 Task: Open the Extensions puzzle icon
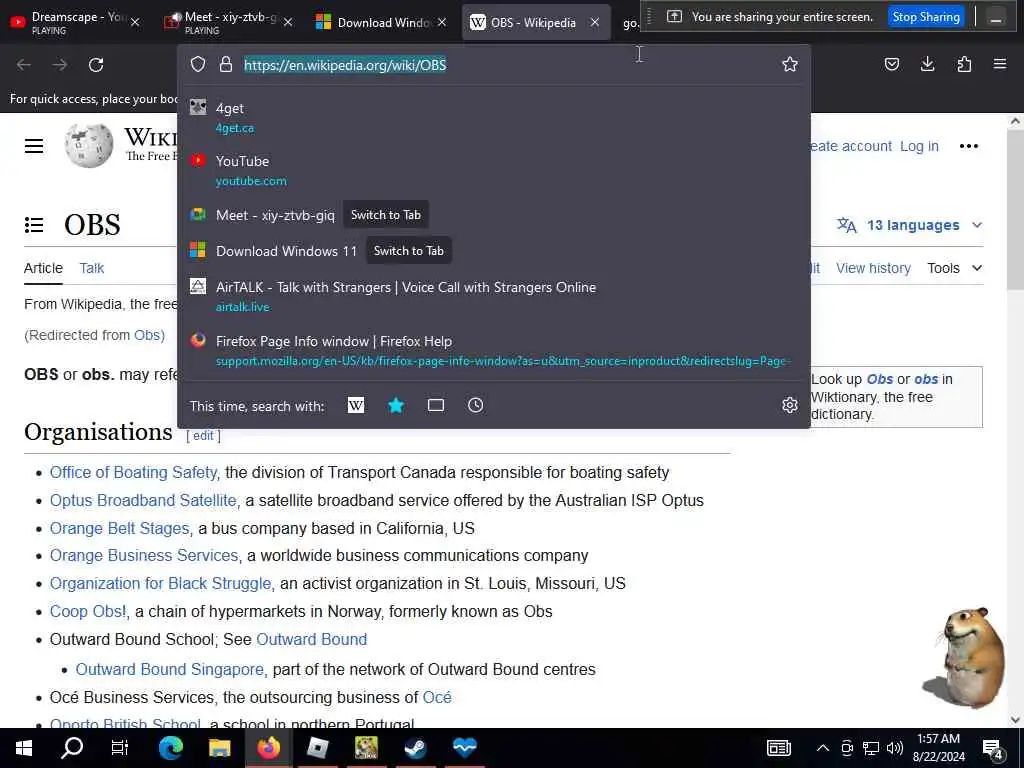964,64
